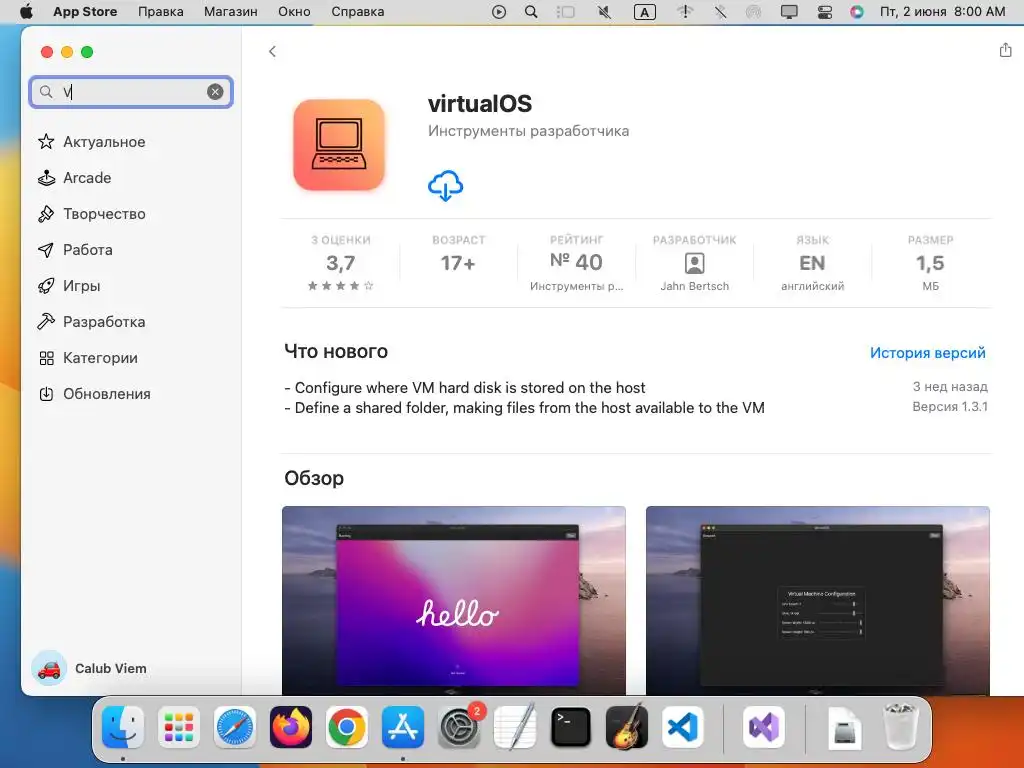Image resolution: width=1024 pixels, height=768 pixels.
Task: Click the menu bar play icon
Action: 499,12
